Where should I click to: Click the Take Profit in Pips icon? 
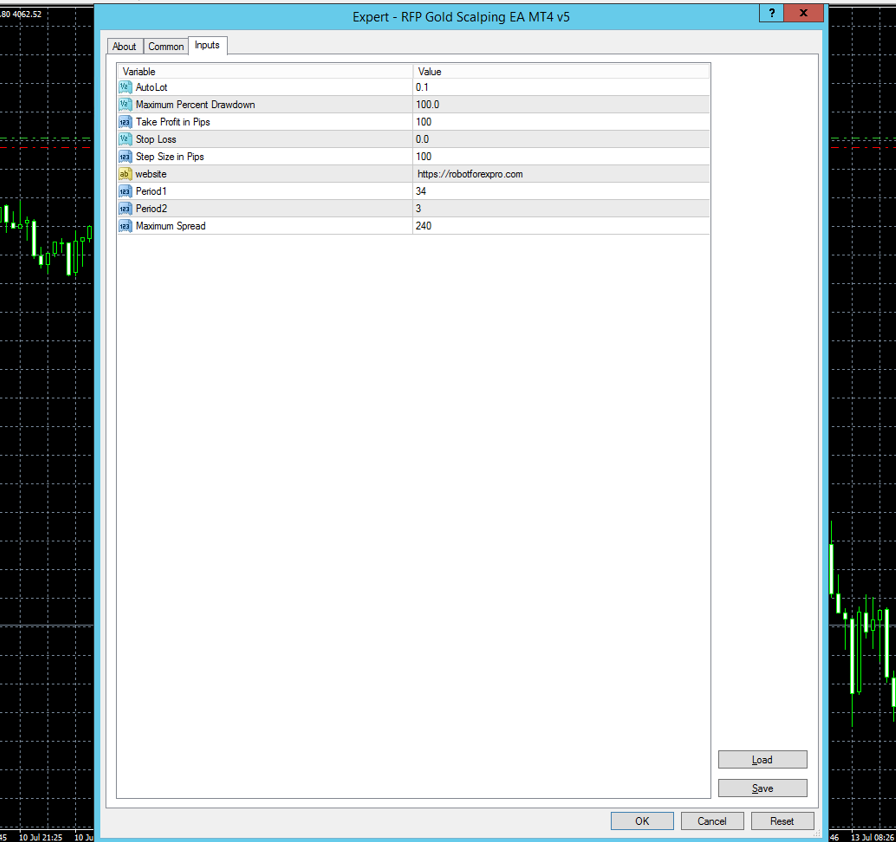(125, 122)
